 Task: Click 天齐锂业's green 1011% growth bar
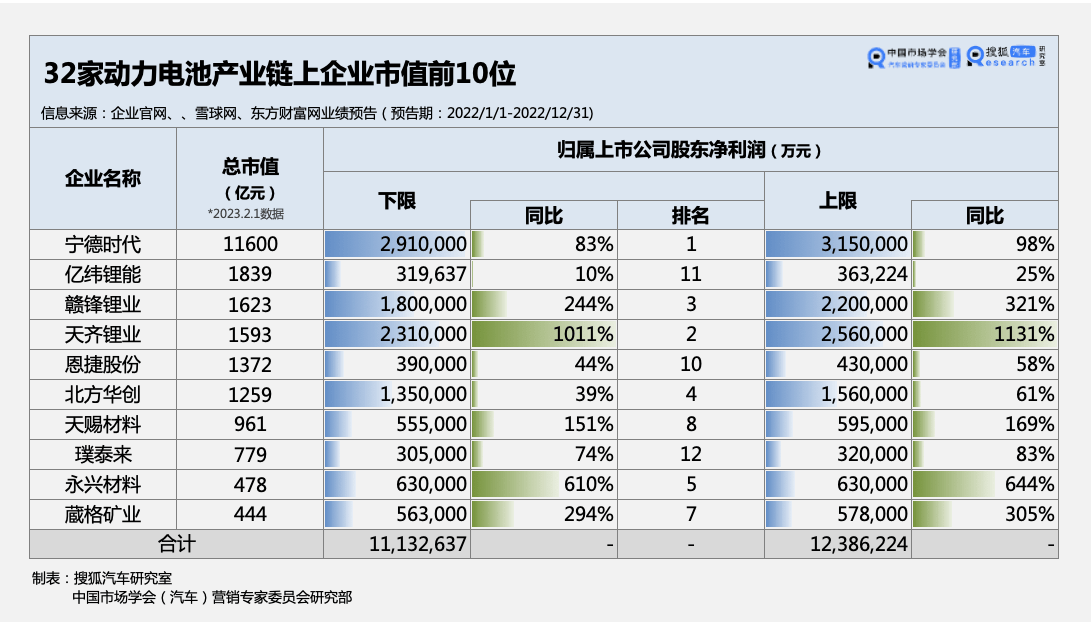click(545, 334)
